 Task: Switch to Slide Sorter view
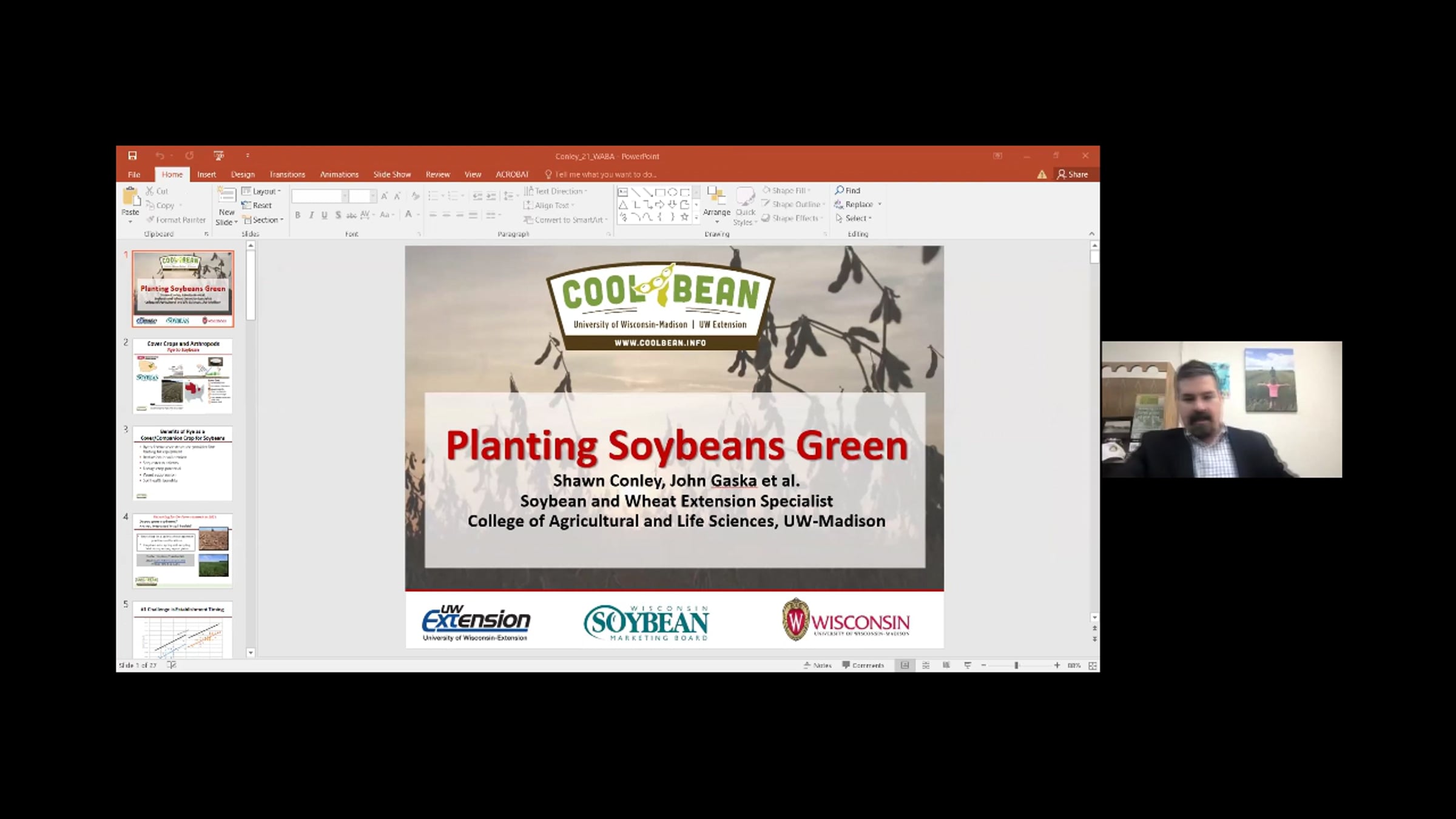[x=926, y=666]
